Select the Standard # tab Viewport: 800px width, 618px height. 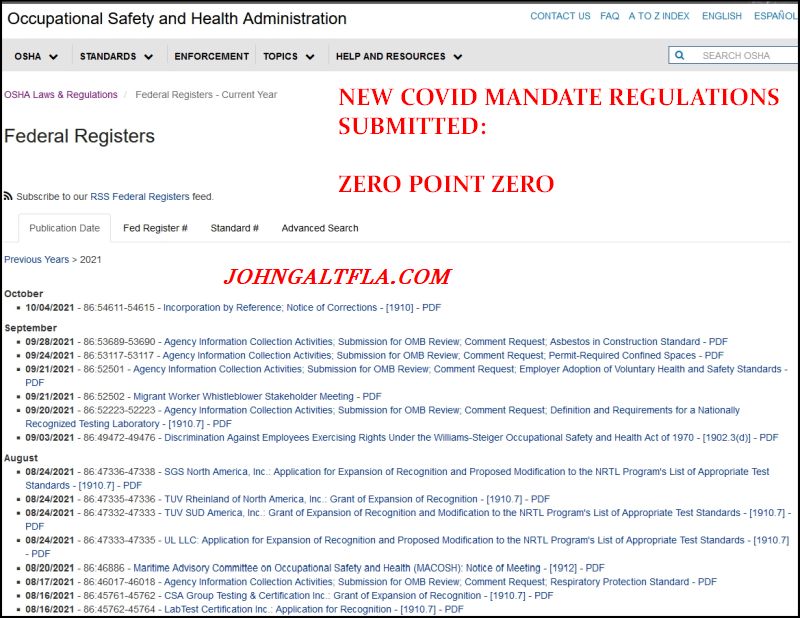[x=234, y=228]
